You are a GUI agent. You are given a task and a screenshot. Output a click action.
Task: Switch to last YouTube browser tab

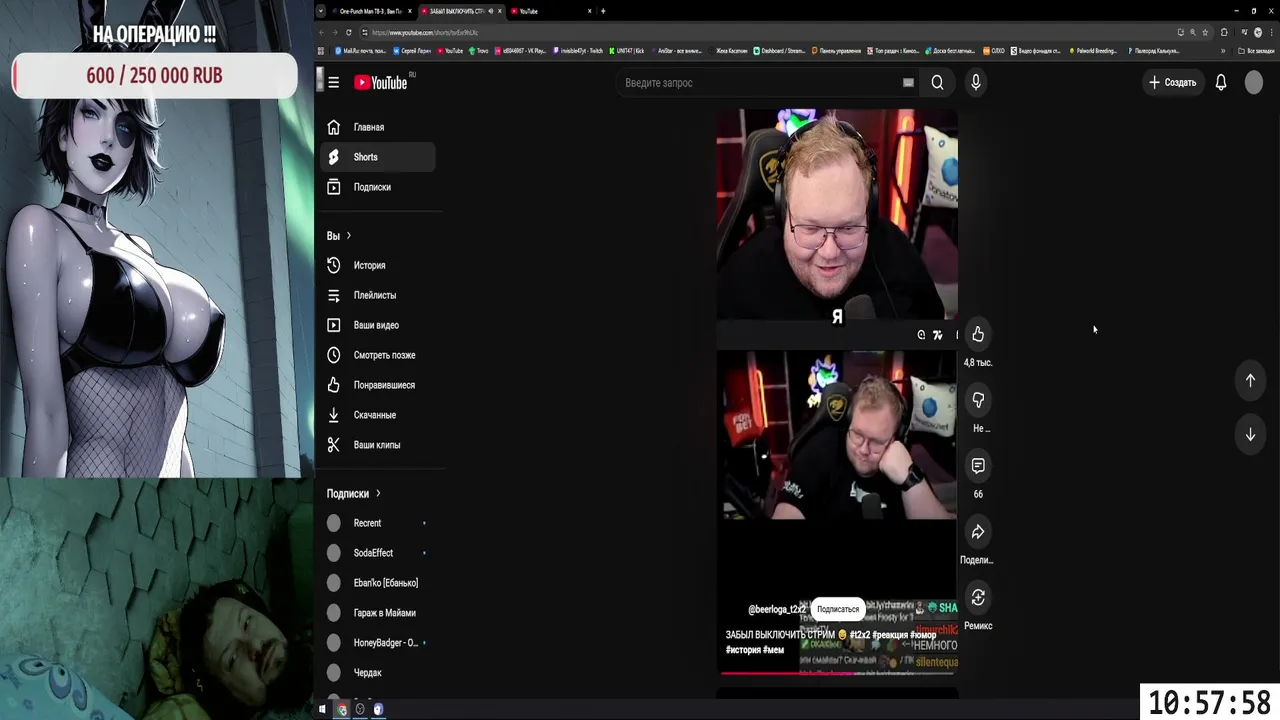(x=551, y=11)
